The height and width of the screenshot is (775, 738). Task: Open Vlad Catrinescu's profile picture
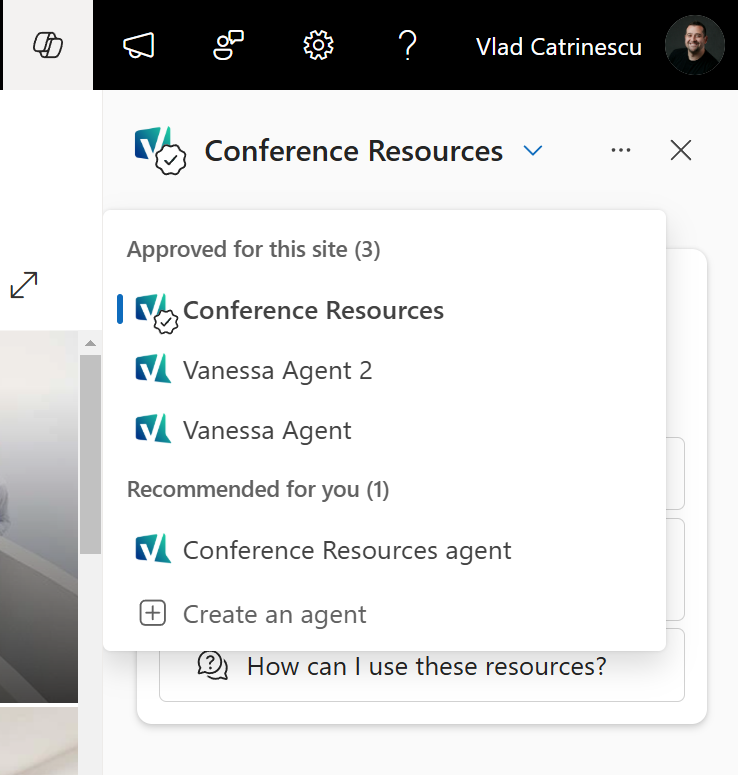coord(695,45)
